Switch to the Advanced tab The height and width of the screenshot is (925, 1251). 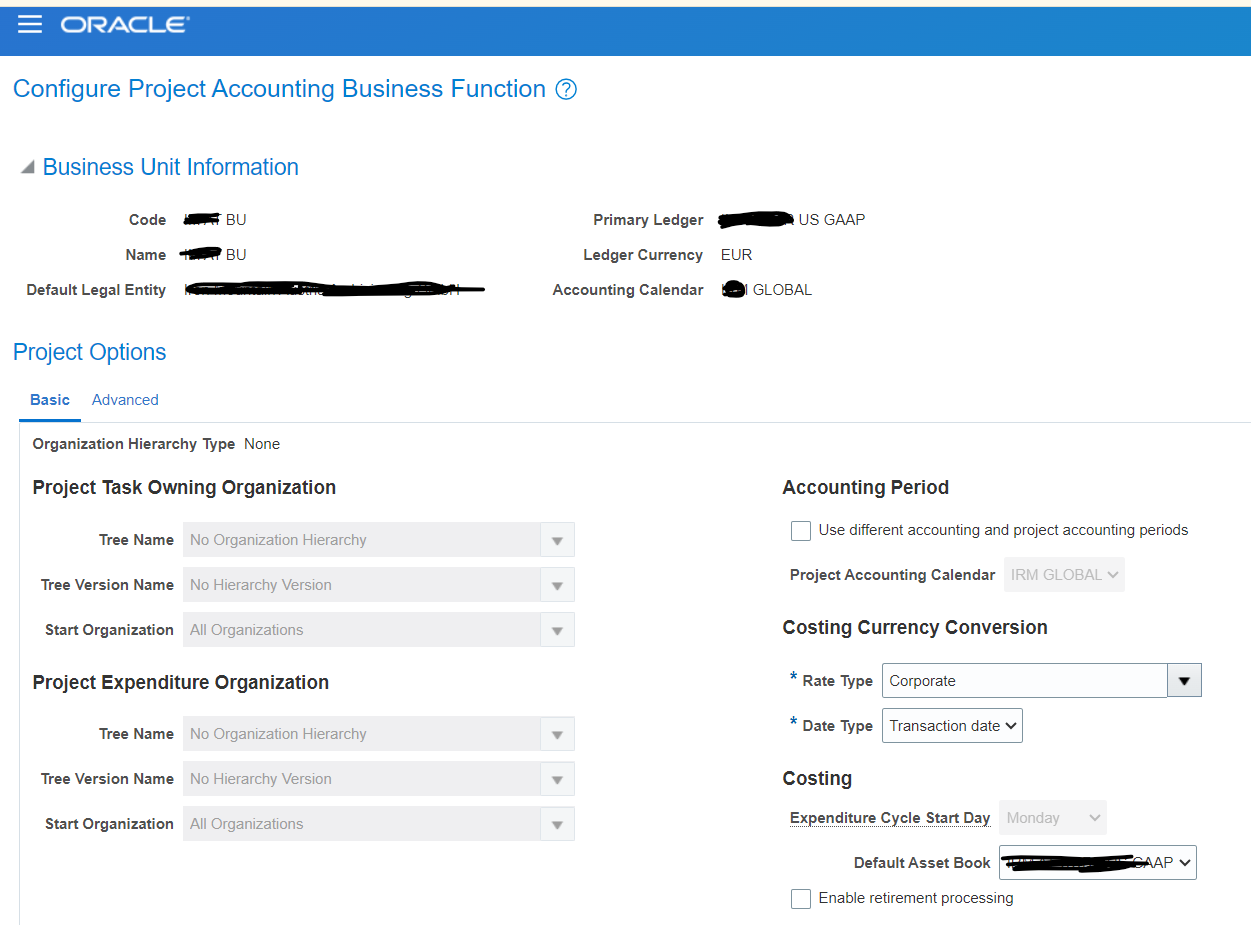tap(124, 399)
